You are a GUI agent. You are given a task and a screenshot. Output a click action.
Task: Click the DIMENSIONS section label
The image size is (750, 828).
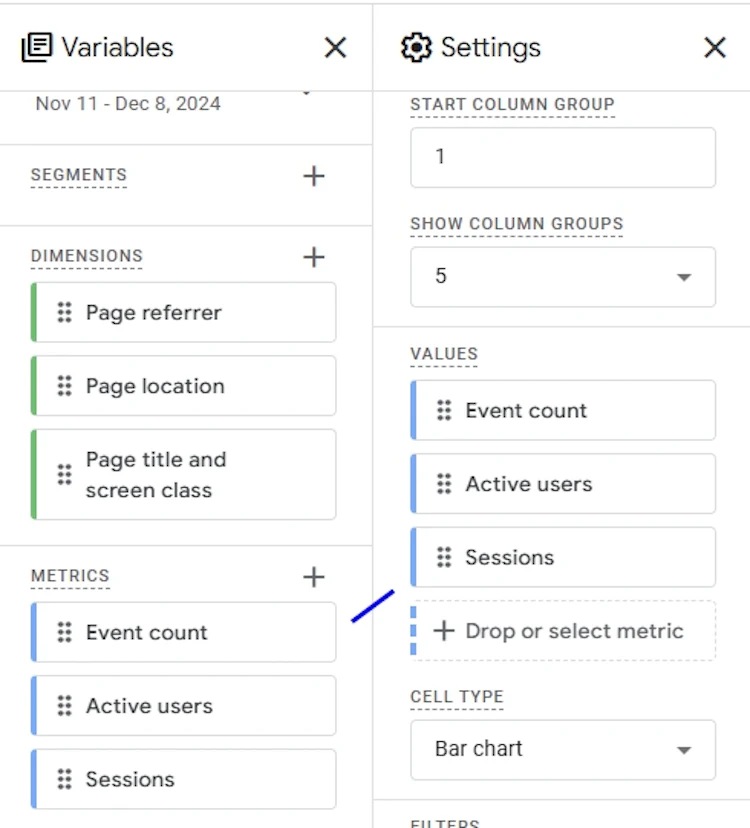click(87, 256)
